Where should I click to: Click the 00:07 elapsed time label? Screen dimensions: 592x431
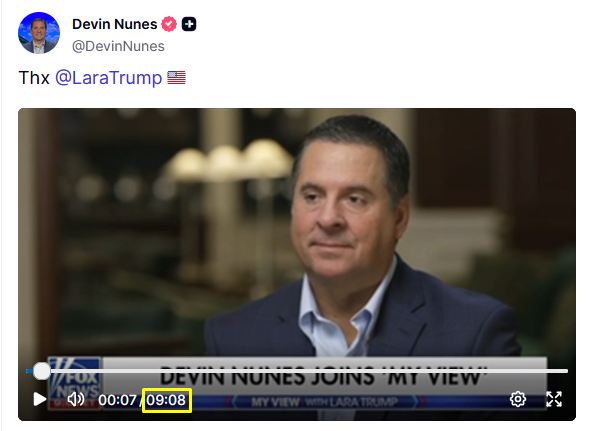click(117, 400)
